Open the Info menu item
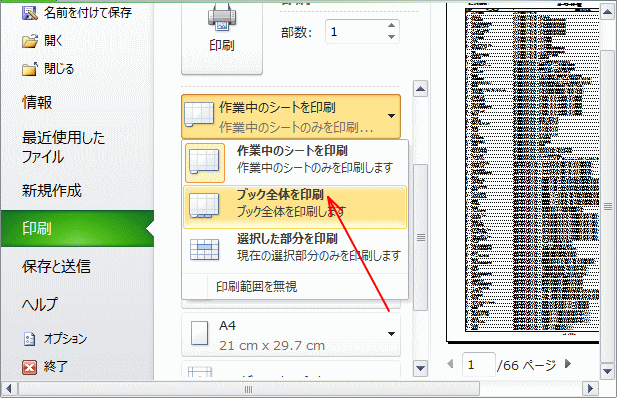The width and height of the screenshot is (617, 398). (37, 103)
